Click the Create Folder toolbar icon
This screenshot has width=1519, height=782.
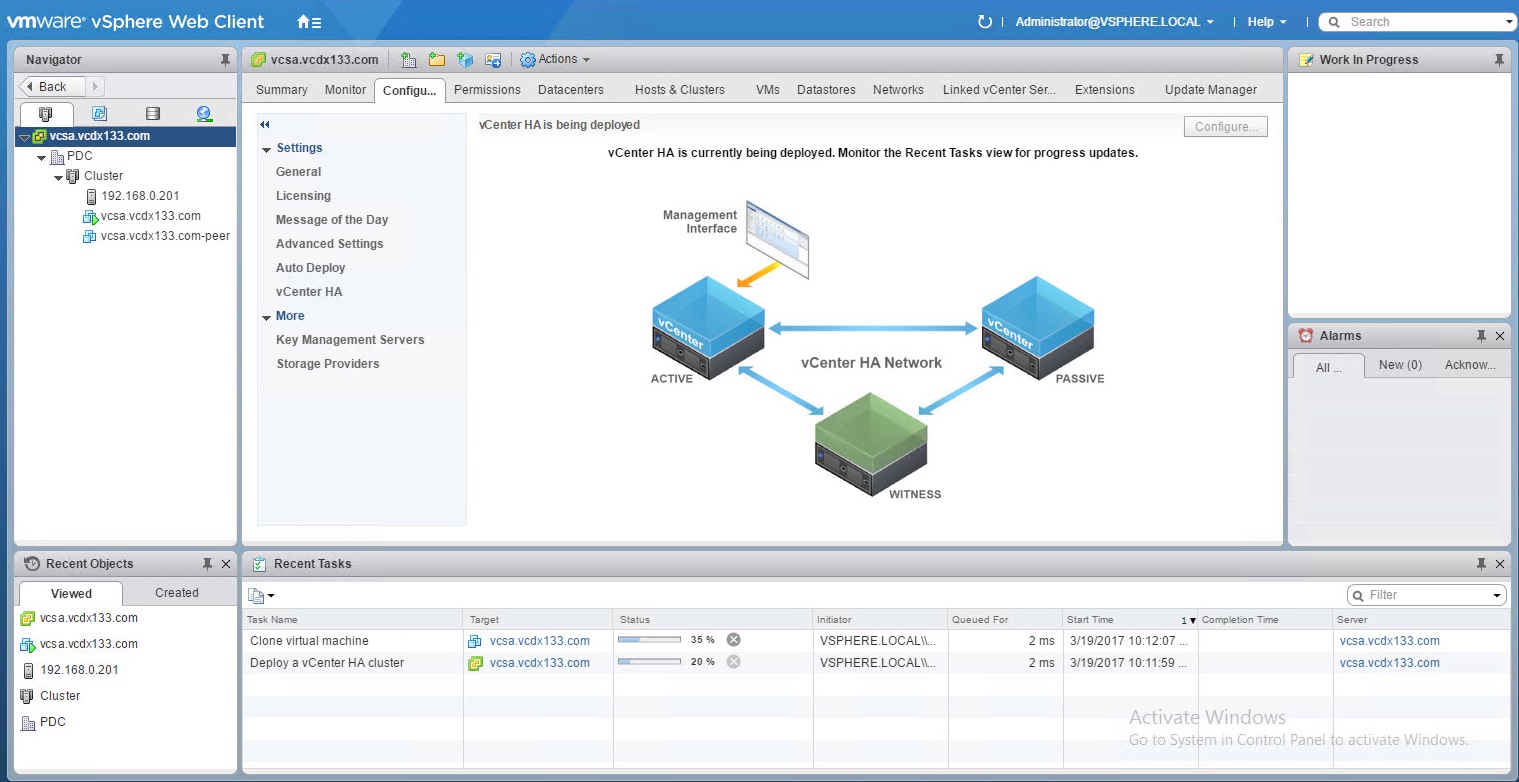tap(436, 60)
